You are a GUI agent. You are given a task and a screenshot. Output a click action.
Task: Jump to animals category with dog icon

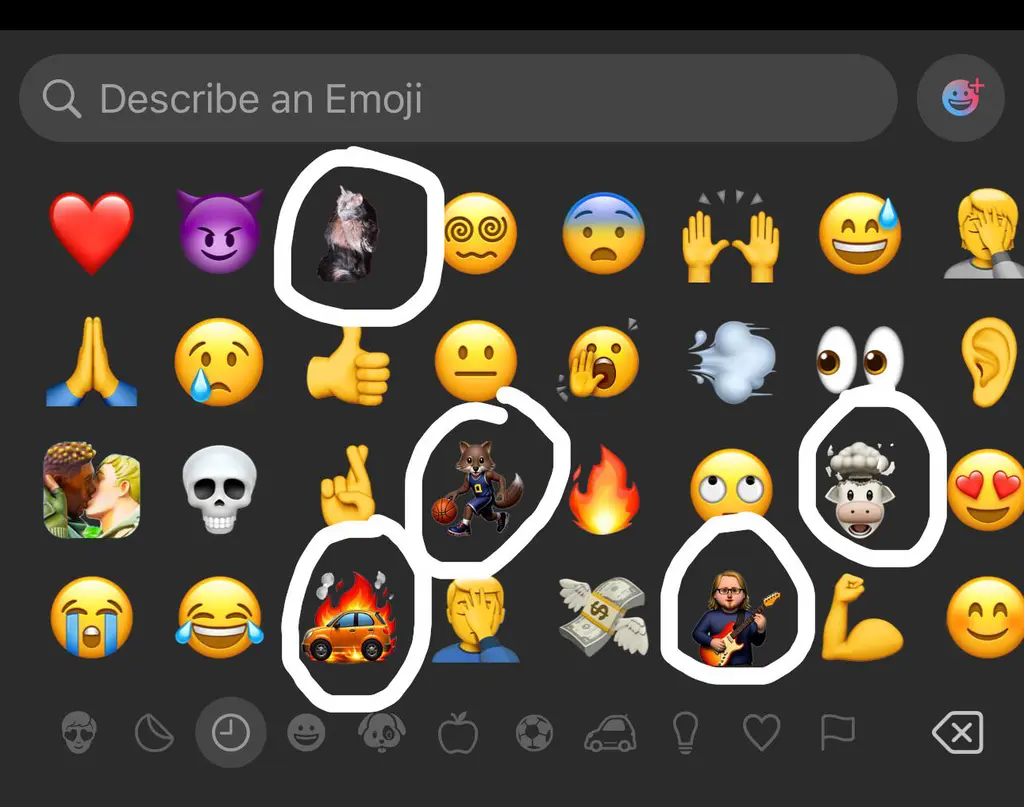point(382,732)
